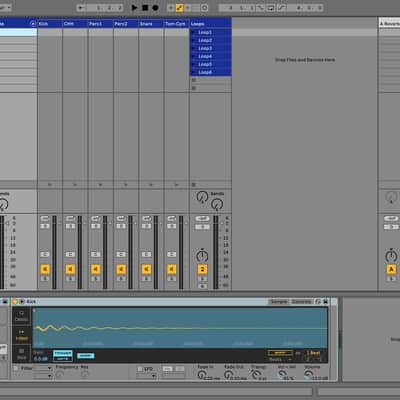The width and height of the screenshot is (400, 400).
Task: Open the LFO waveform dropdown
Action: click(146, 376)
